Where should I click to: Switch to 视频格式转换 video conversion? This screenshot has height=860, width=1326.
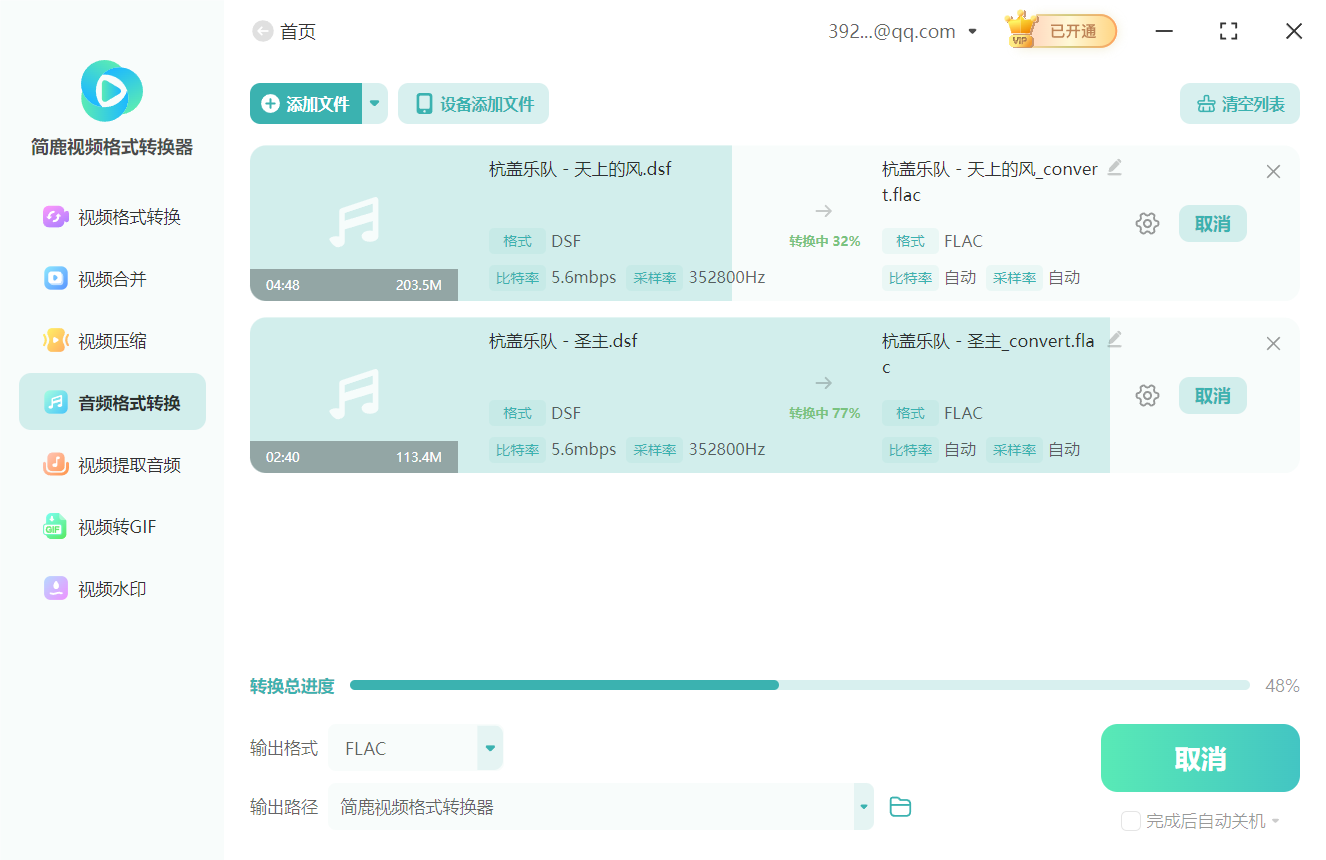111,216
